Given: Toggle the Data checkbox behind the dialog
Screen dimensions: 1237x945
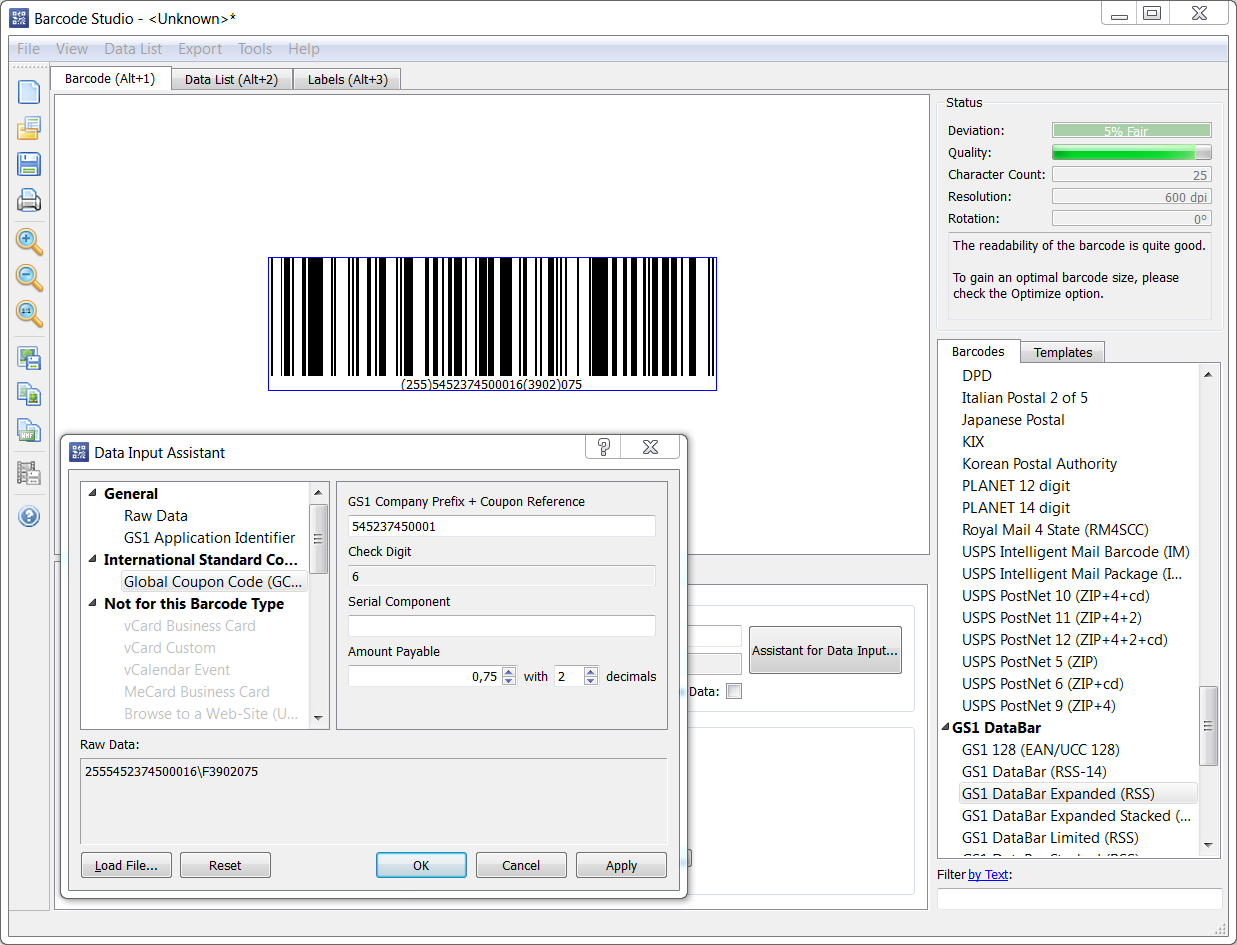Looking at the screenshot, I should [734, 691].
